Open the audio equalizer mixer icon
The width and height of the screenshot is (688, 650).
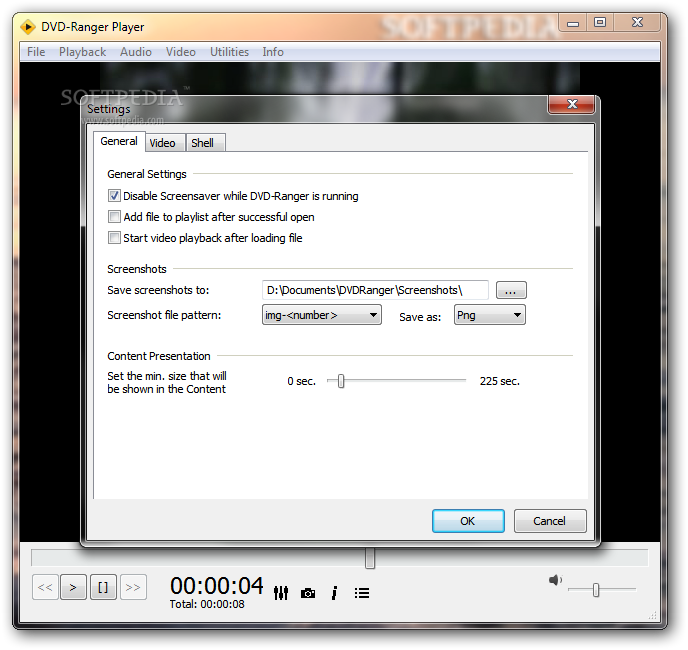coord(281,593)
